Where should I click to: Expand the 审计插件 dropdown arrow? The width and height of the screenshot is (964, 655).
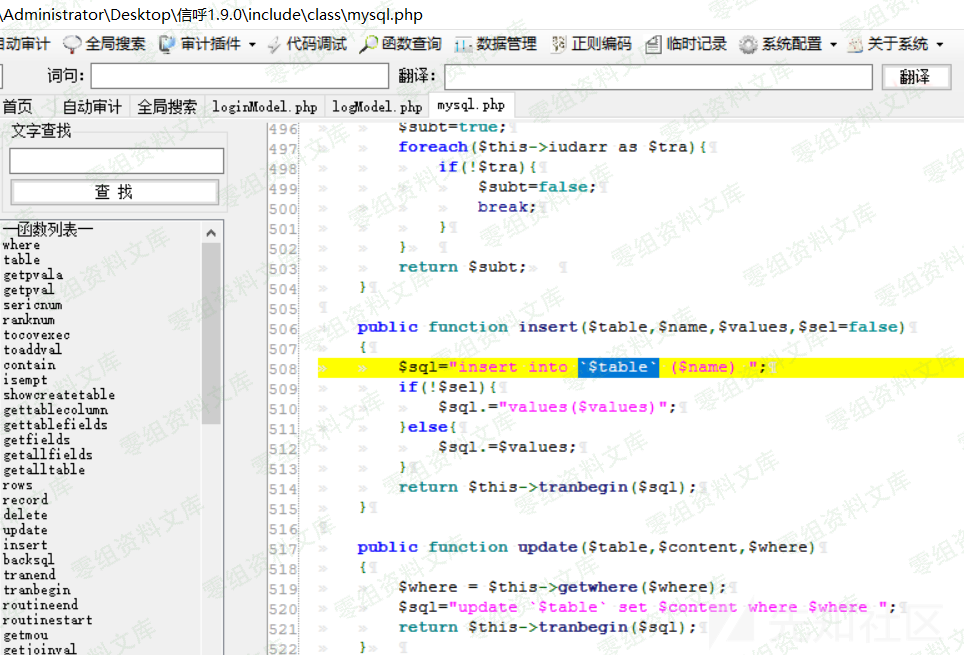tap(252, 44)
